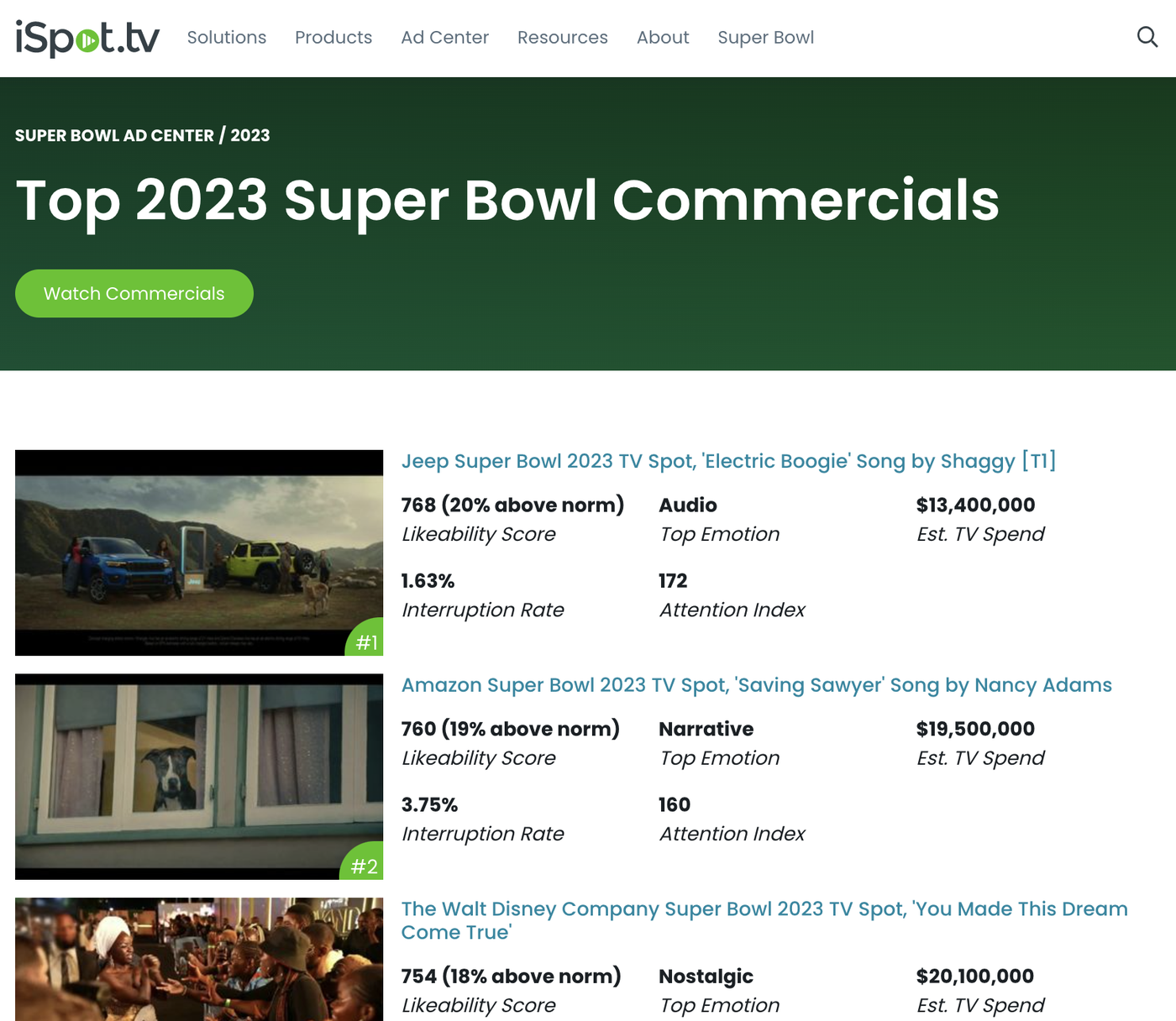
Task: Click Jeep attention index 172
Action: [673, 581]
